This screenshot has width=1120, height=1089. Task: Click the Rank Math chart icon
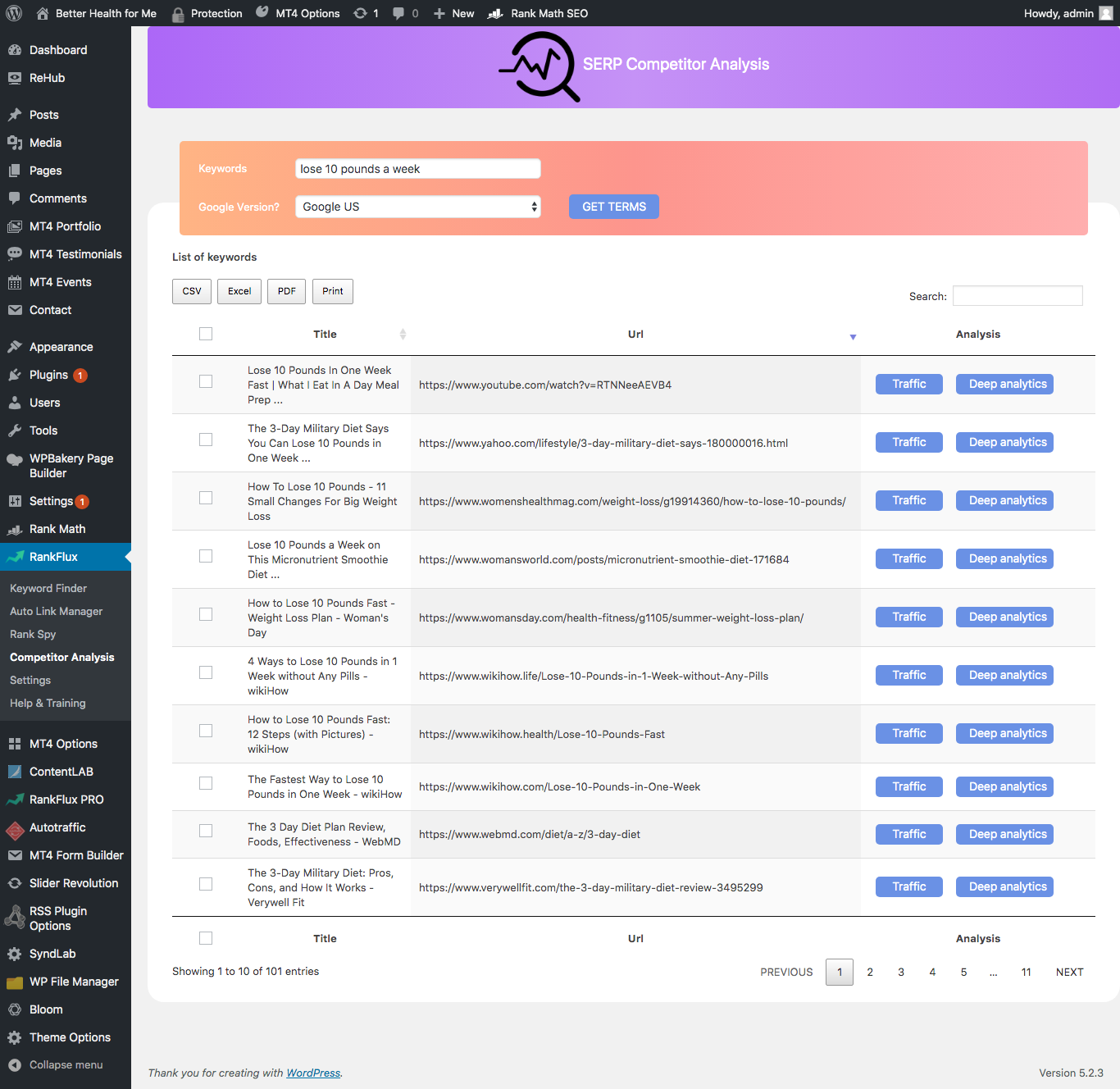[x=15, y=529]
